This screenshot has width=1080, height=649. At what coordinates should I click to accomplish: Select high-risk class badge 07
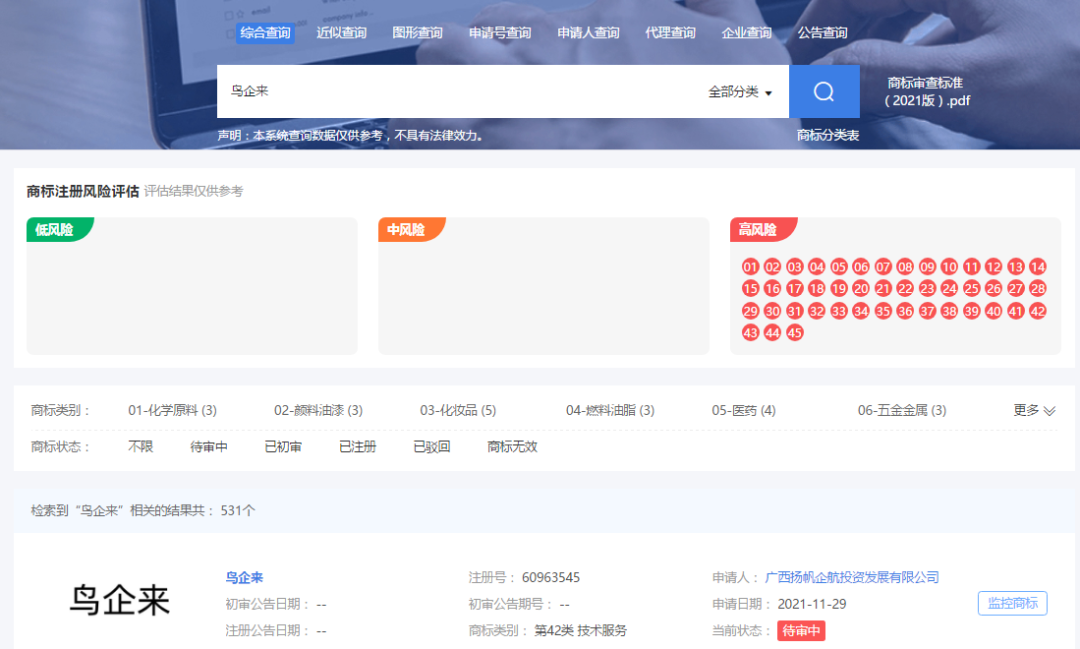[x=883, y=267]
